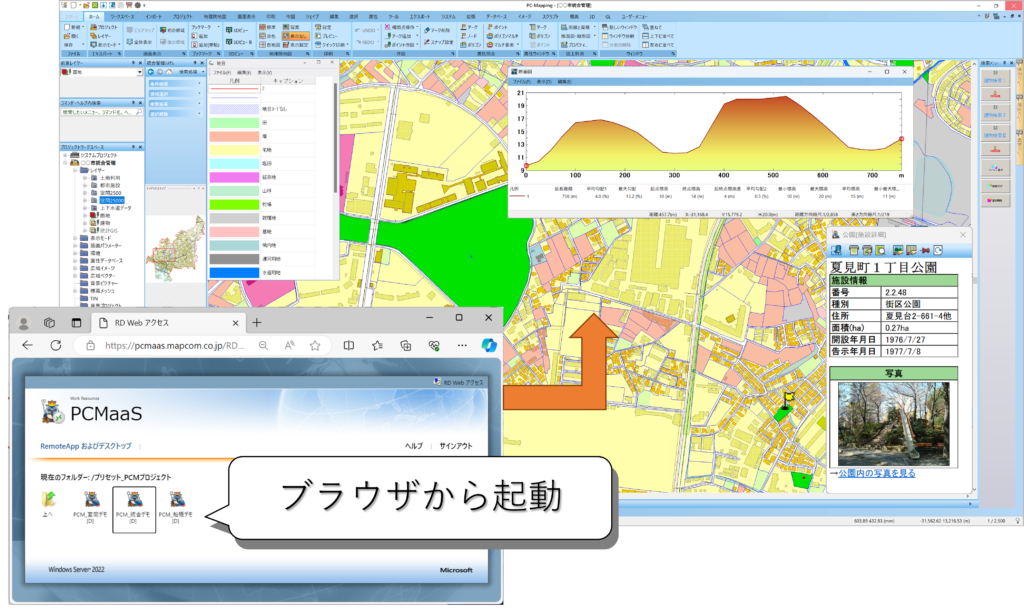Click the magnifier icon in command search box

pos(138,113)
